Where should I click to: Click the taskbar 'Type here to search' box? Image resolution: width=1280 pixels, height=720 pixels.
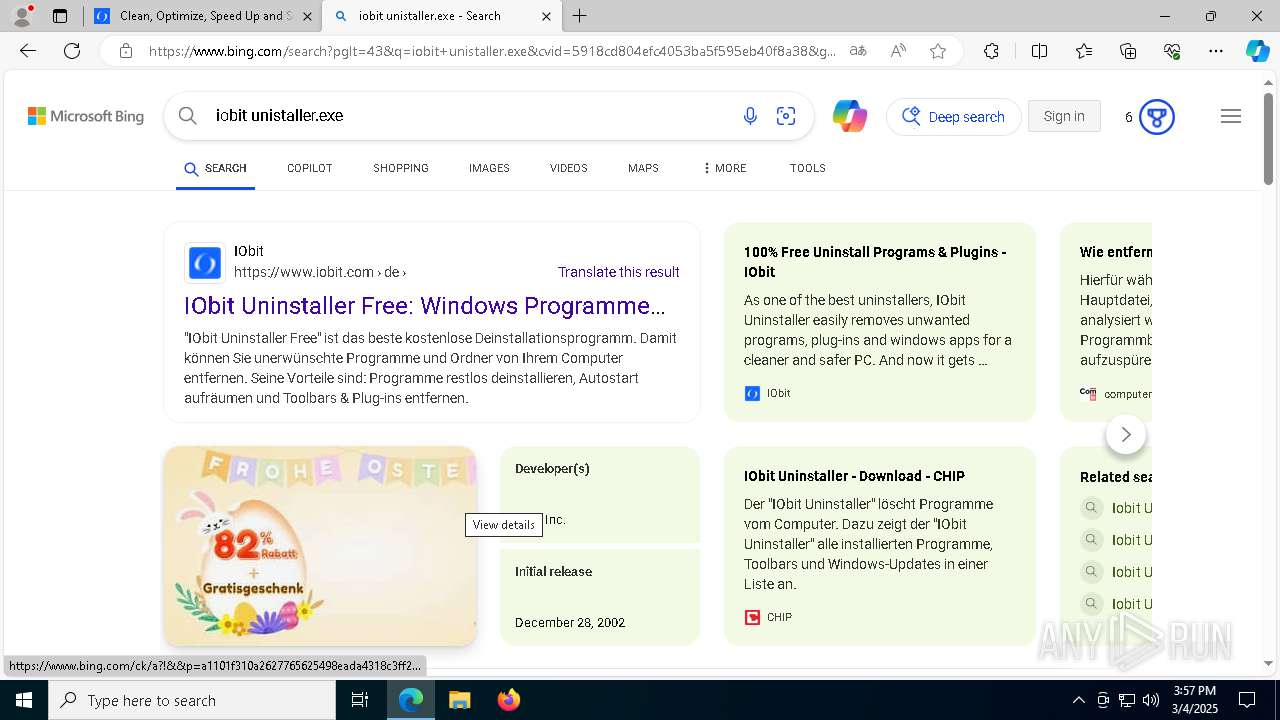click(x=192, y=700)
